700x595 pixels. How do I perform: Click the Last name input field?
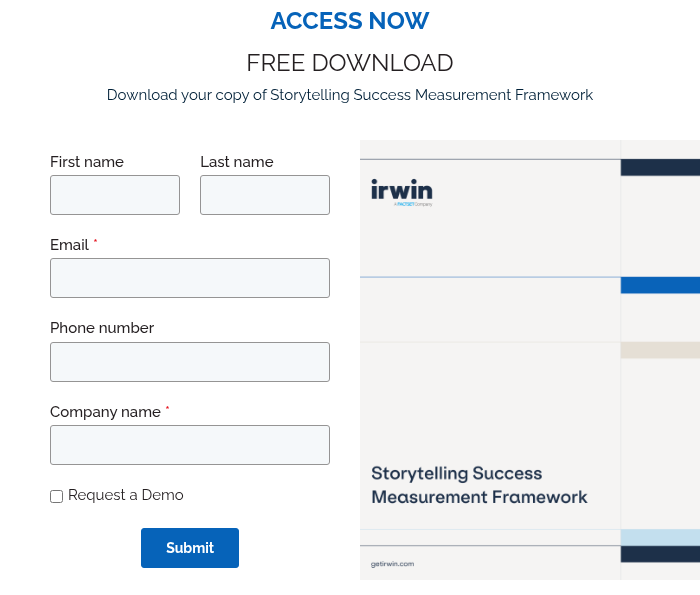point(265,195)
